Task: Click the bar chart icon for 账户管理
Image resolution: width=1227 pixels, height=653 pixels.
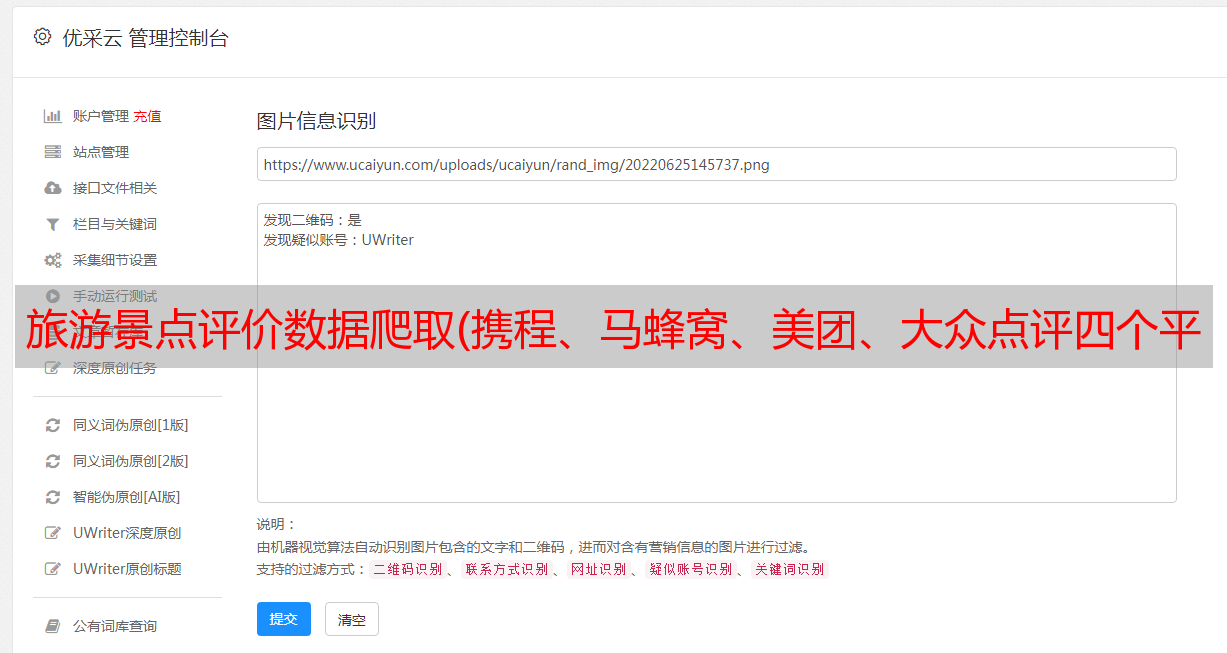Action: (53, 116)
